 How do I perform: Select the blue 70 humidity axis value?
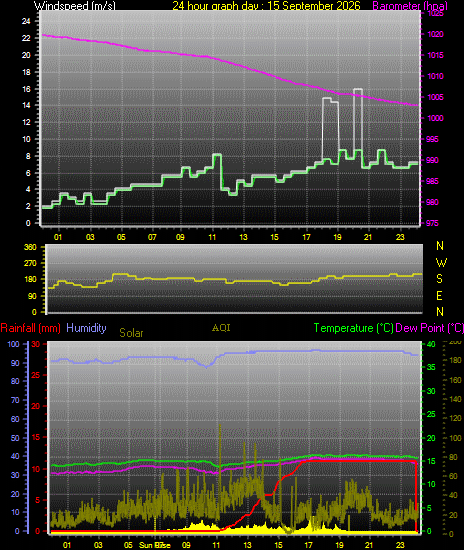tap(15, 400)
